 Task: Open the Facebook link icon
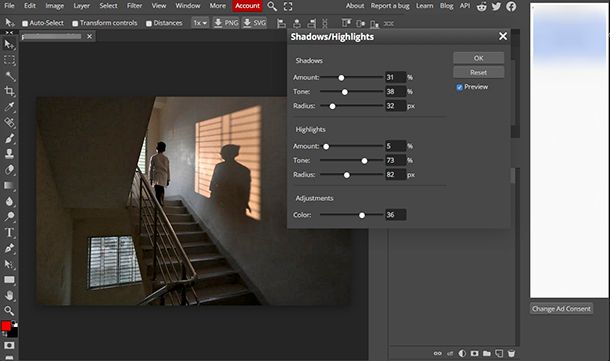click(511, 6)
